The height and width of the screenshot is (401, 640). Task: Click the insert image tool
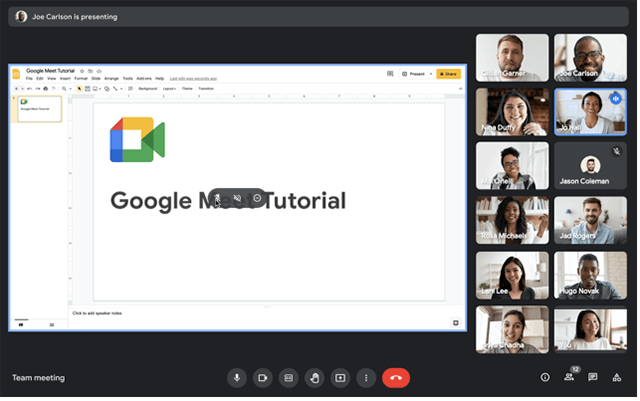coord(95,89)
